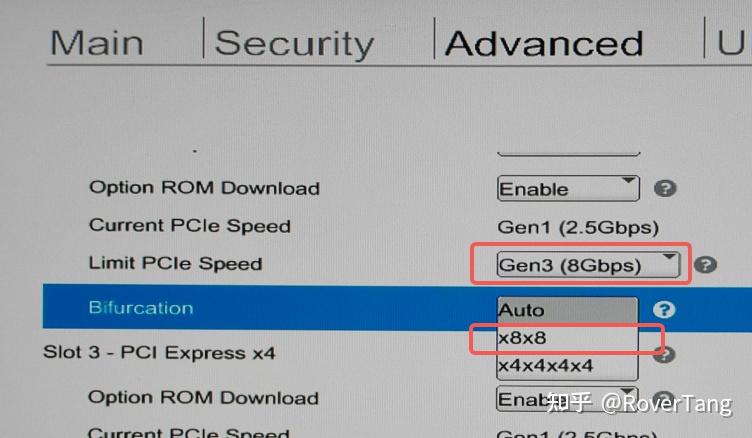Open Slot 3 Option ROM Download dropdown
Screen dimensions: 752x438
coord(567,399)
